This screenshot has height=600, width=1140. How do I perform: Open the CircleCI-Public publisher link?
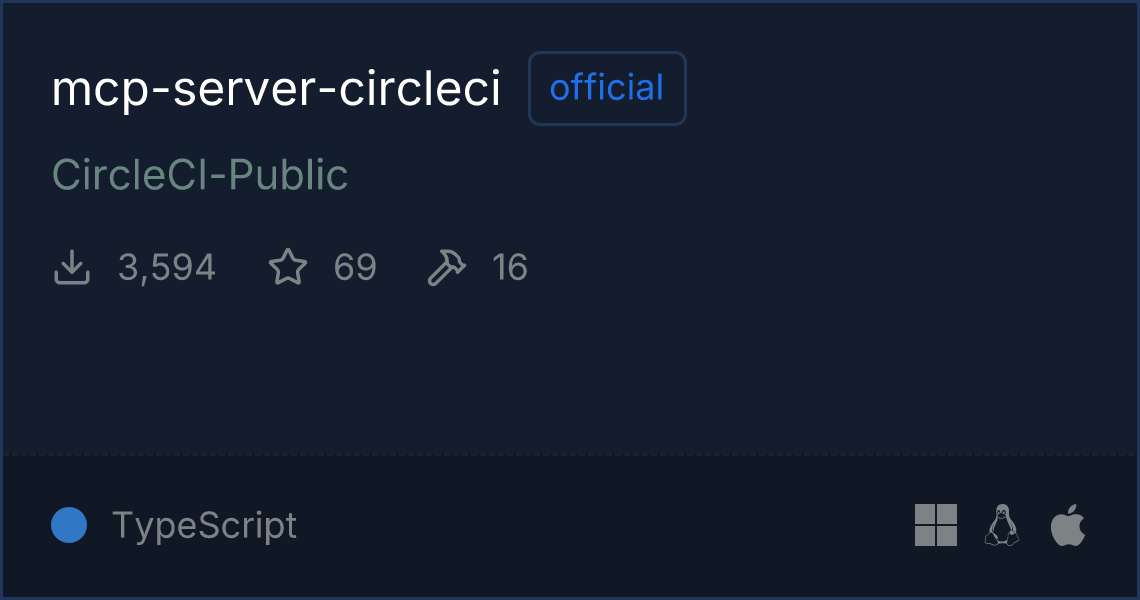pos(200,175)
